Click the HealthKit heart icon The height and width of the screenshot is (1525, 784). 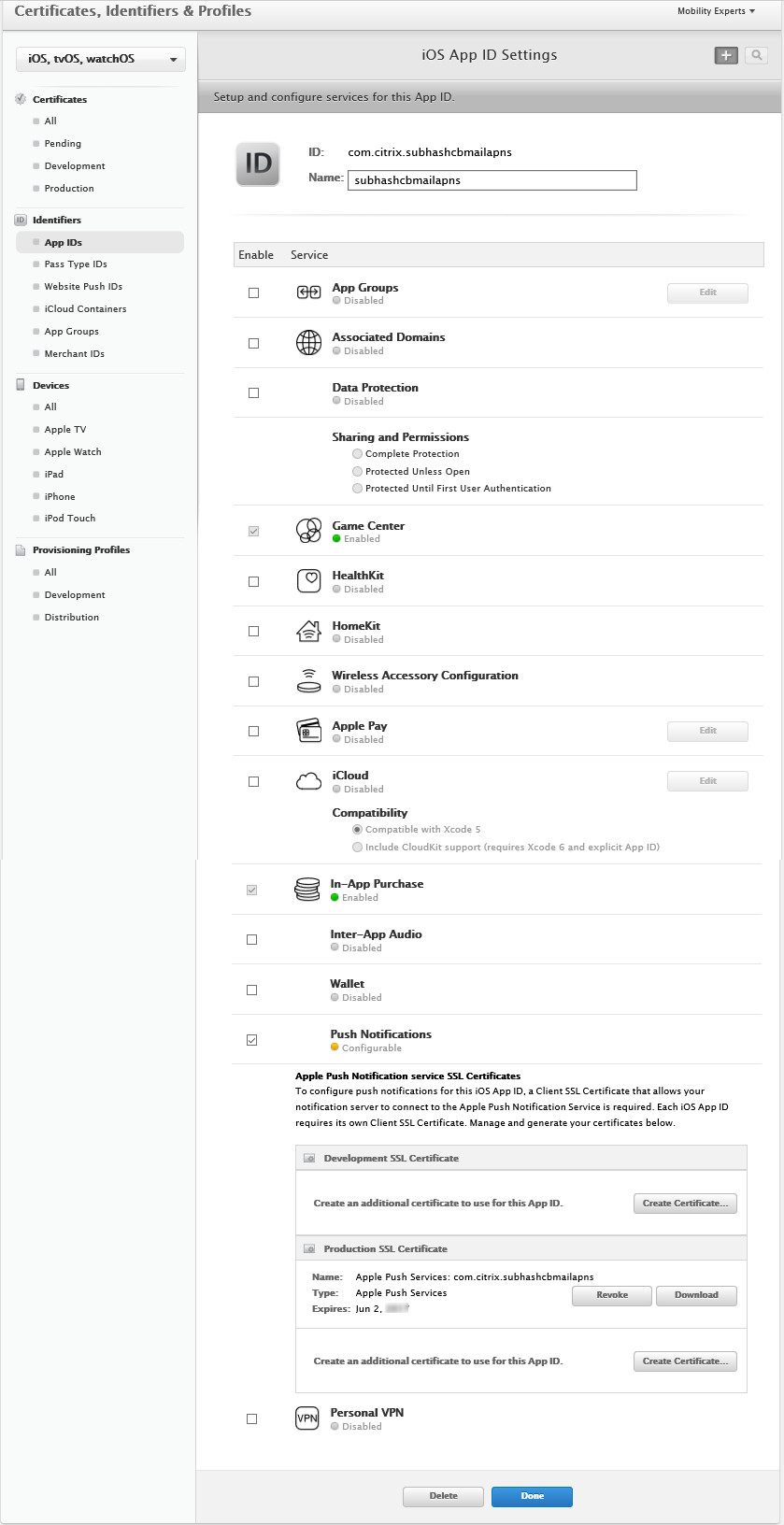coord(308,581)
